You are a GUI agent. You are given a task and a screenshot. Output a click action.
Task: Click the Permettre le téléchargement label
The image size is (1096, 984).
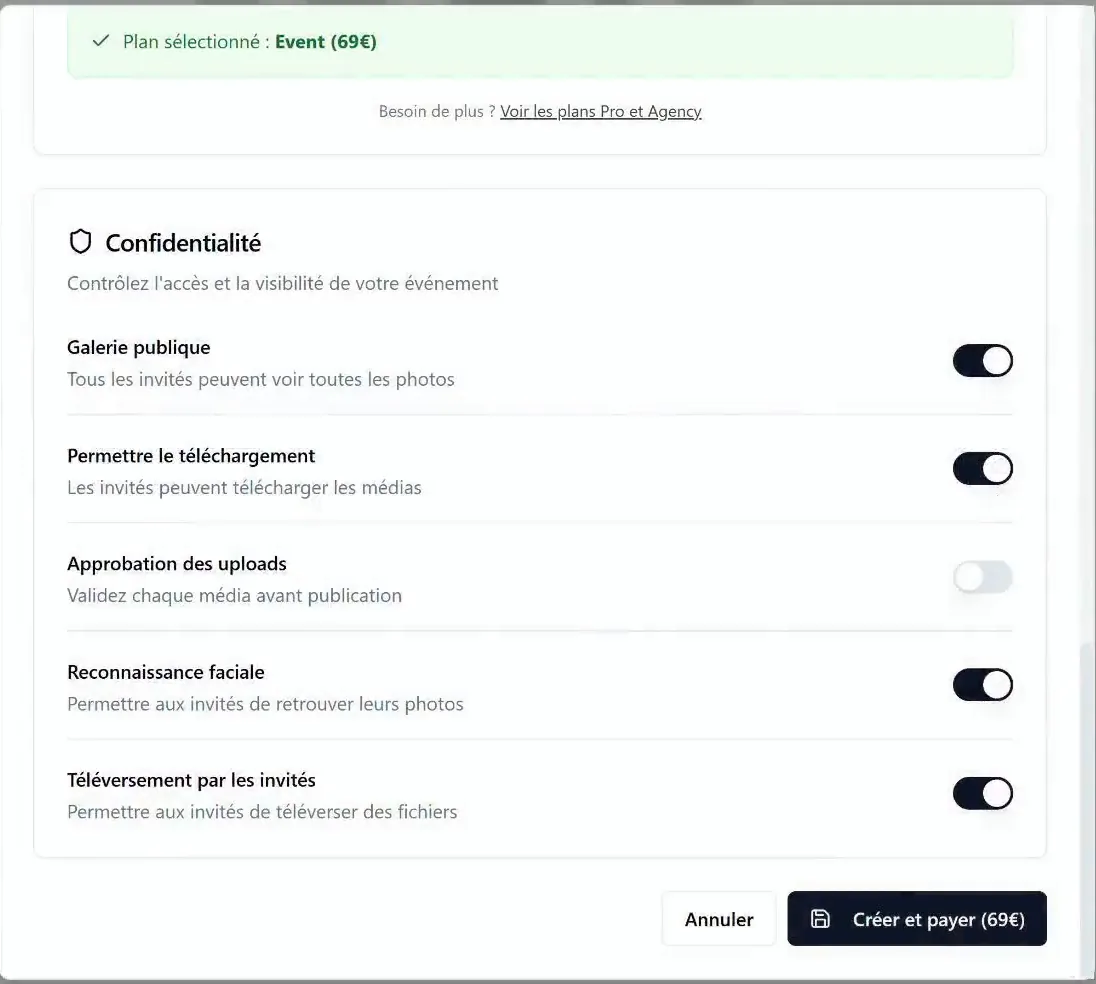191,456
